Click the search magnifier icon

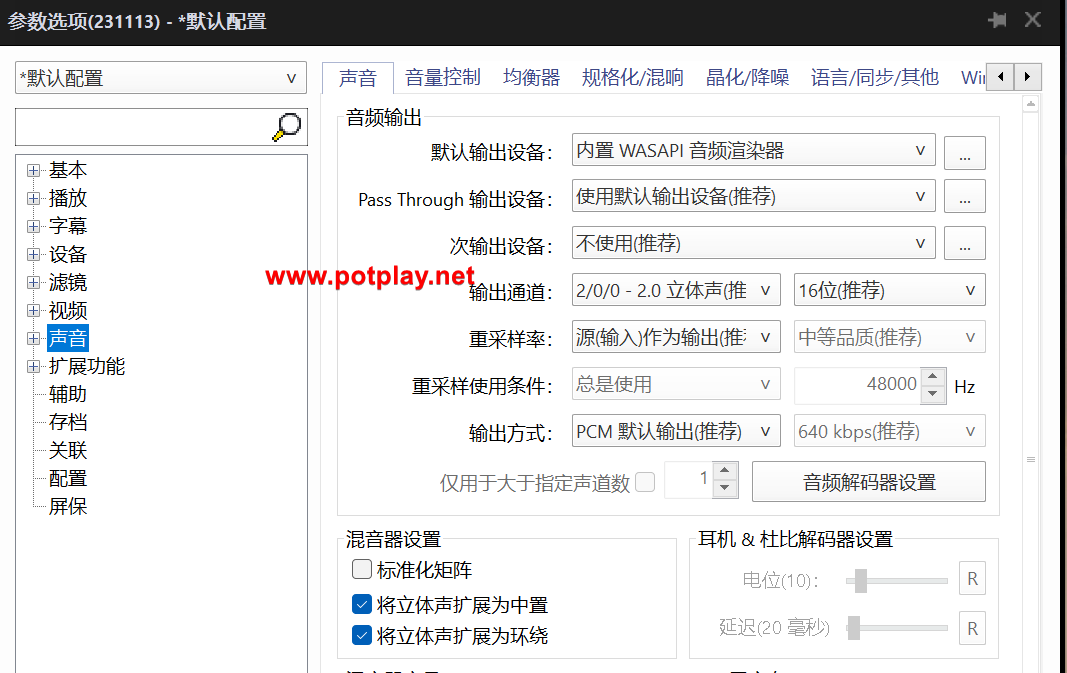click(286, 127)
